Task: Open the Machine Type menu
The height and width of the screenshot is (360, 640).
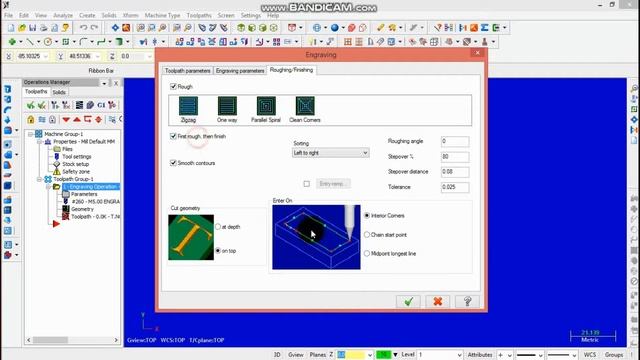Action: coord(162,16)
